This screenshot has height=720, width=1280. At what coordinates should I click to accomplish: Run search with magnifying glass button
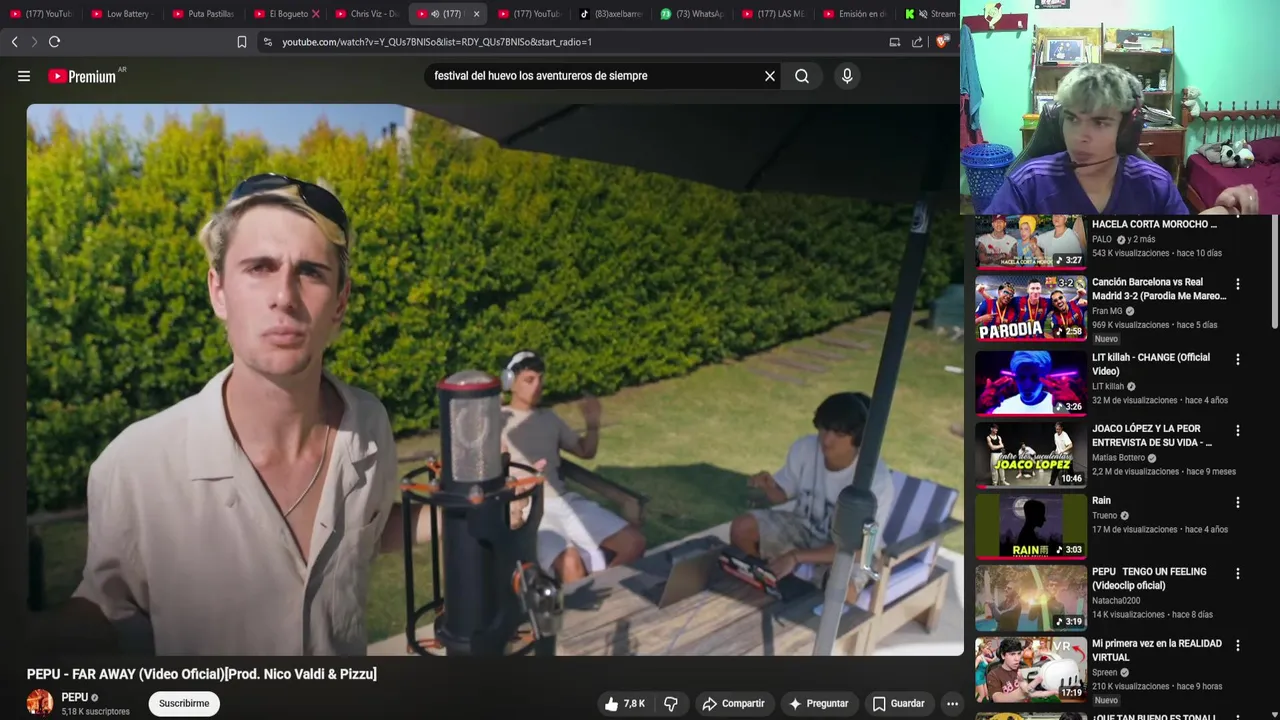click(x=802, y=76)
